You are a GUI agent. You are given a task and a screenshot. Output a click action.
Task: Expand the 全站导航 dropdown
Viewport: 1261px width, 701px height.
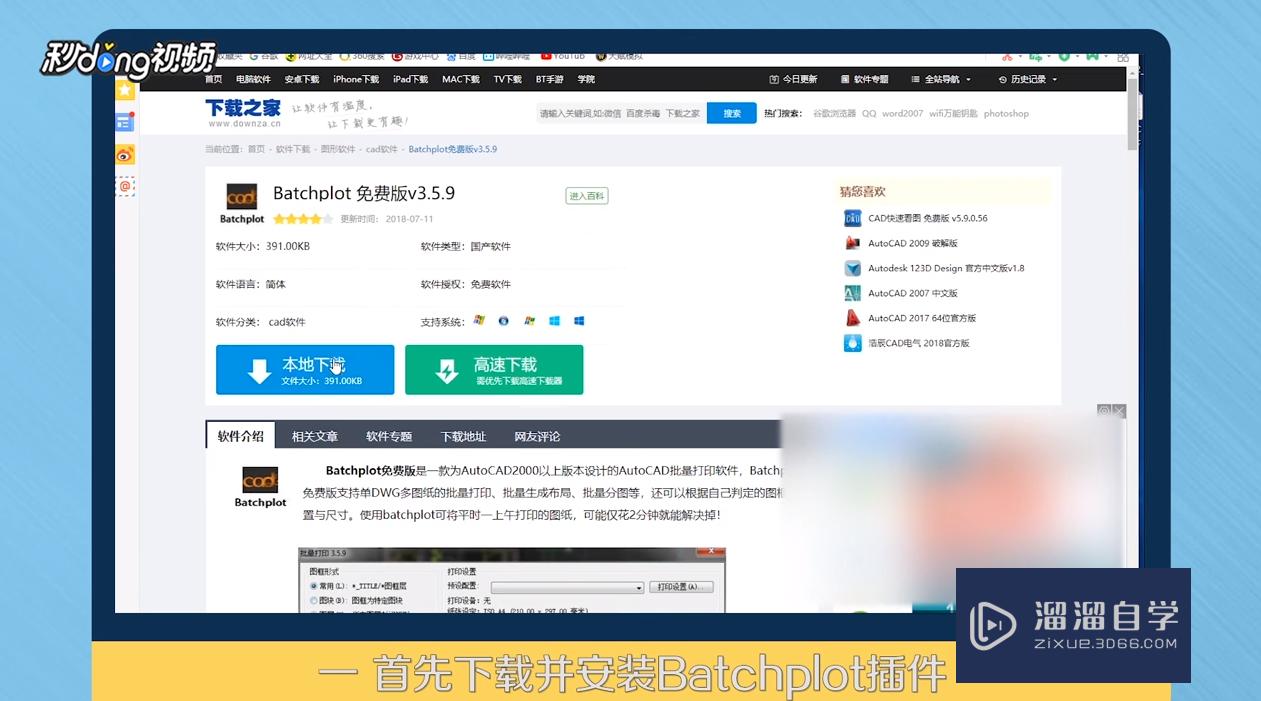click(941, 79)
